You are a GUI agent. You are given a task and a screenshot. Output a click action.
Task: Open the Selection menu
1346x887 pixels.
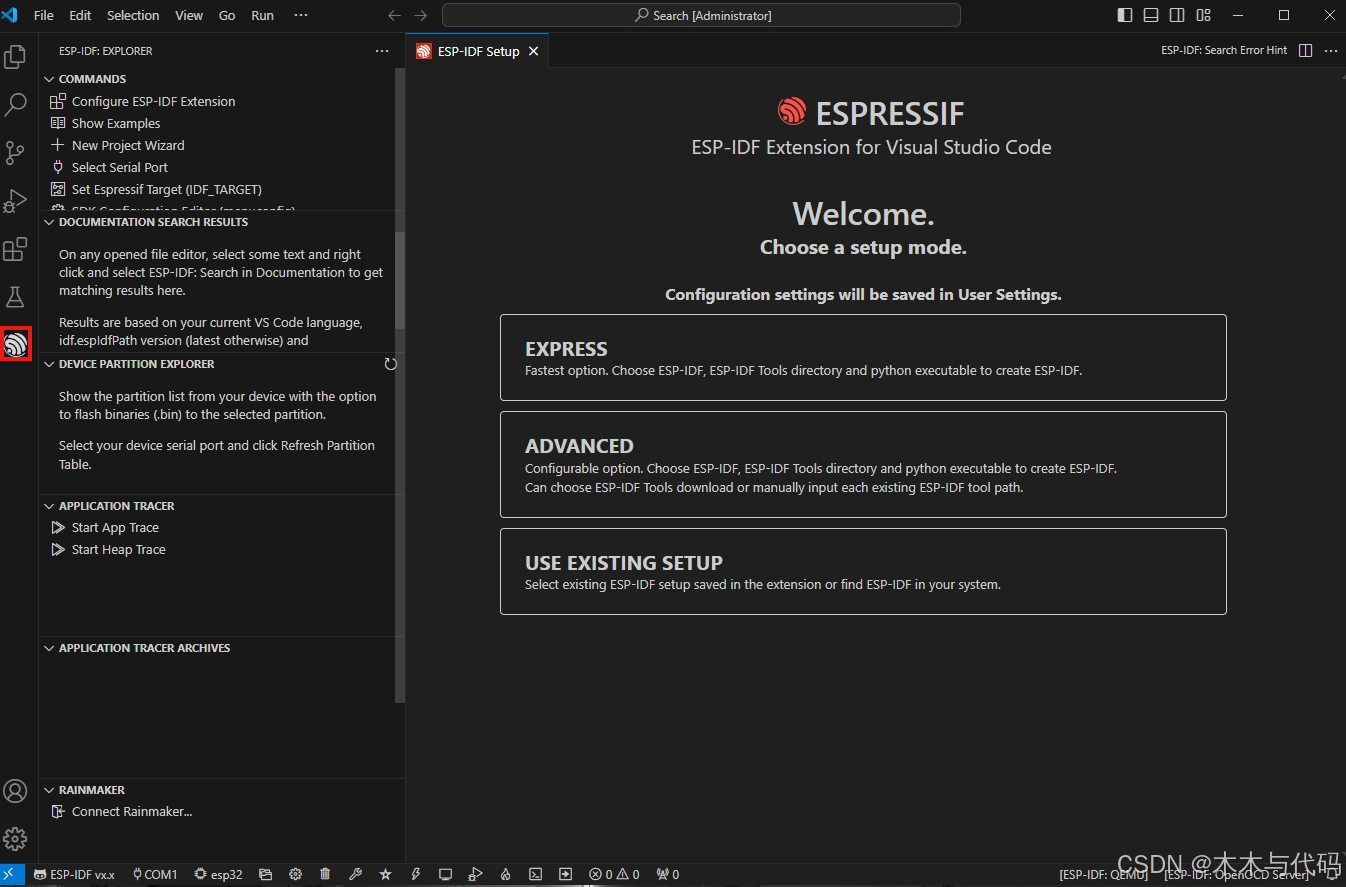(x=133, y=15)
